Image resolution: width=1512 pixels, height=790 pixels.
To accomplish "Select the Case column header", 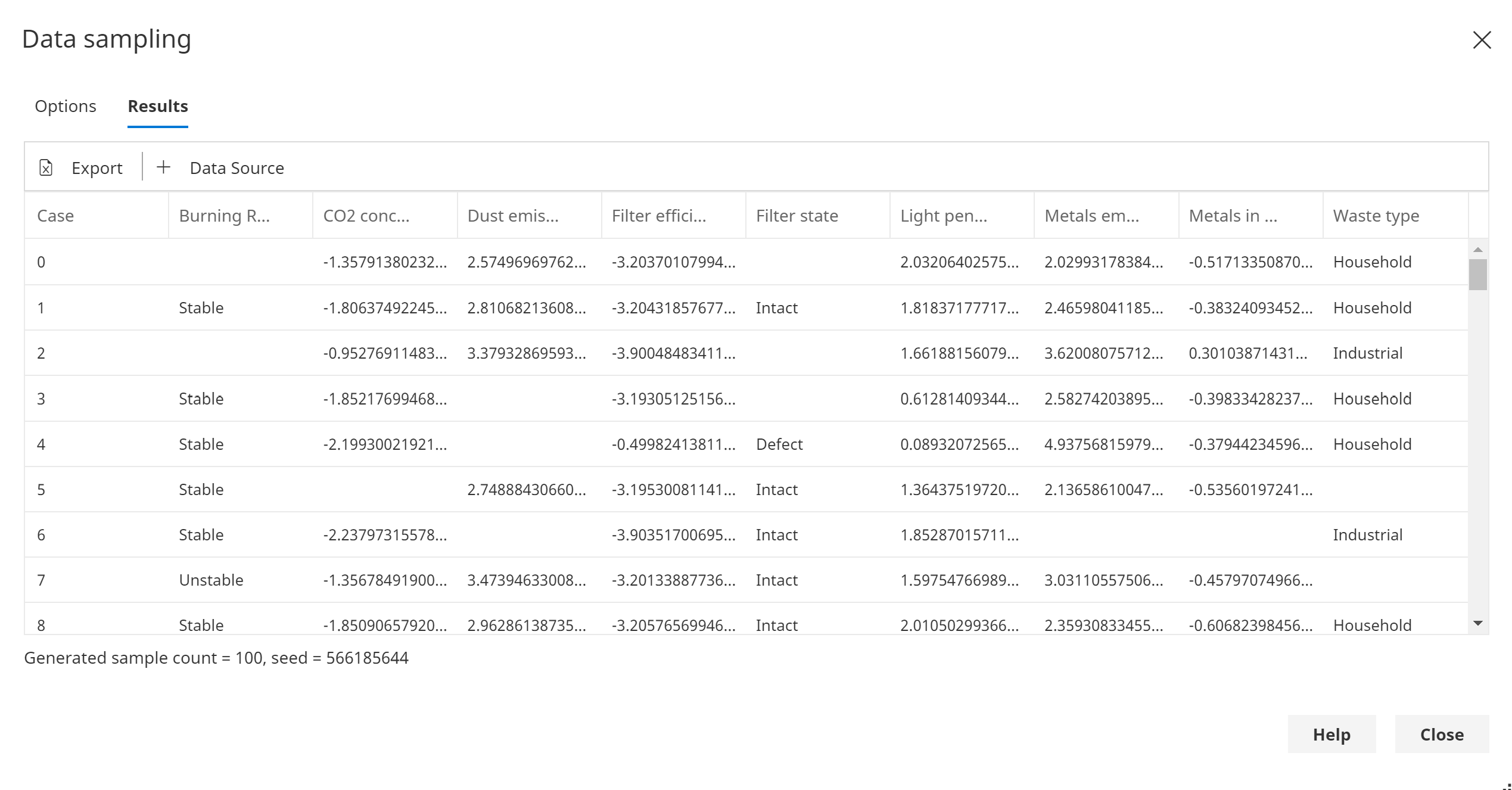I will [x=55, y=216].
